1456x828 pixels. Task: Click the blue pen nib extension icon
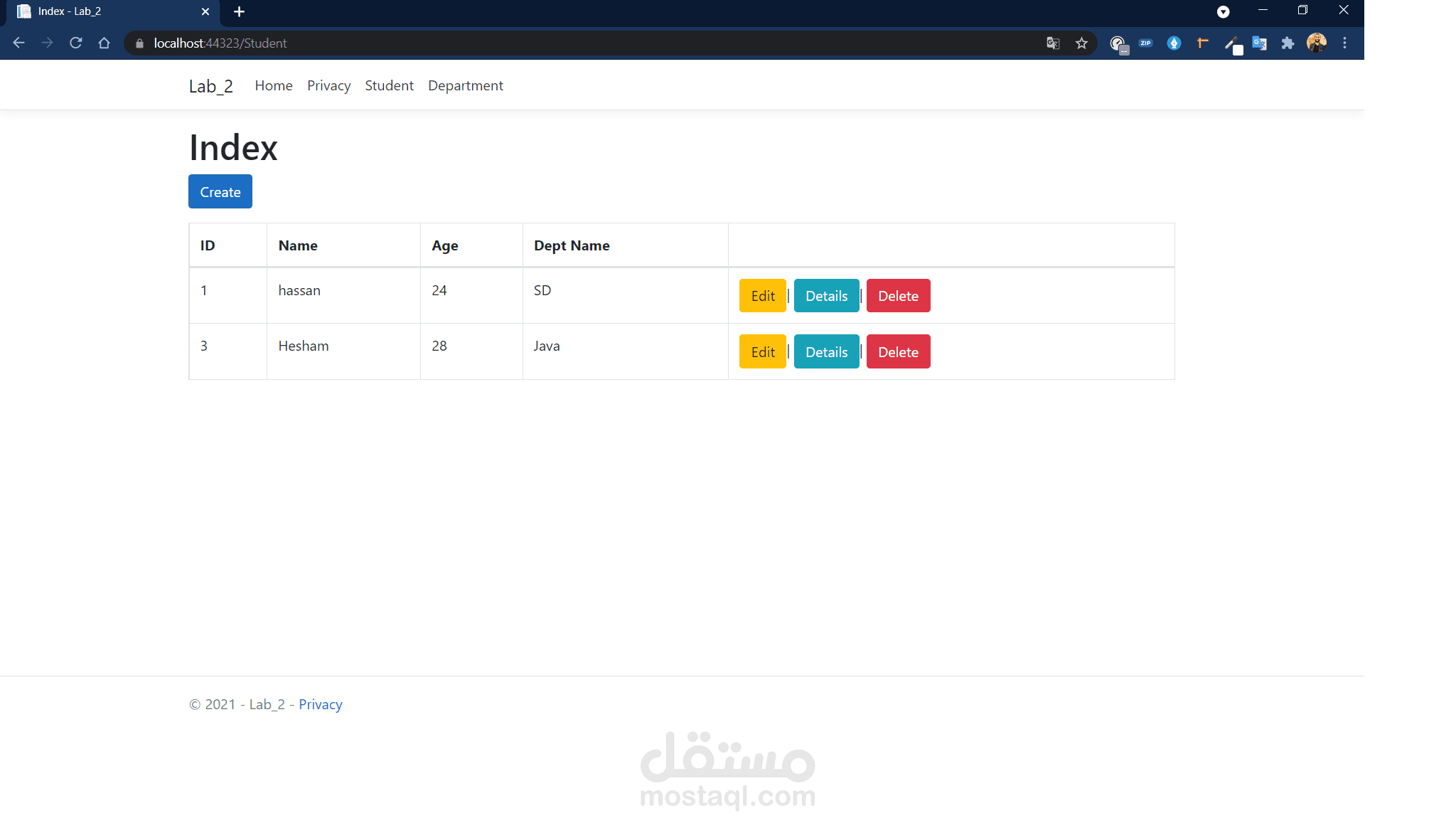click(1174, 43)
